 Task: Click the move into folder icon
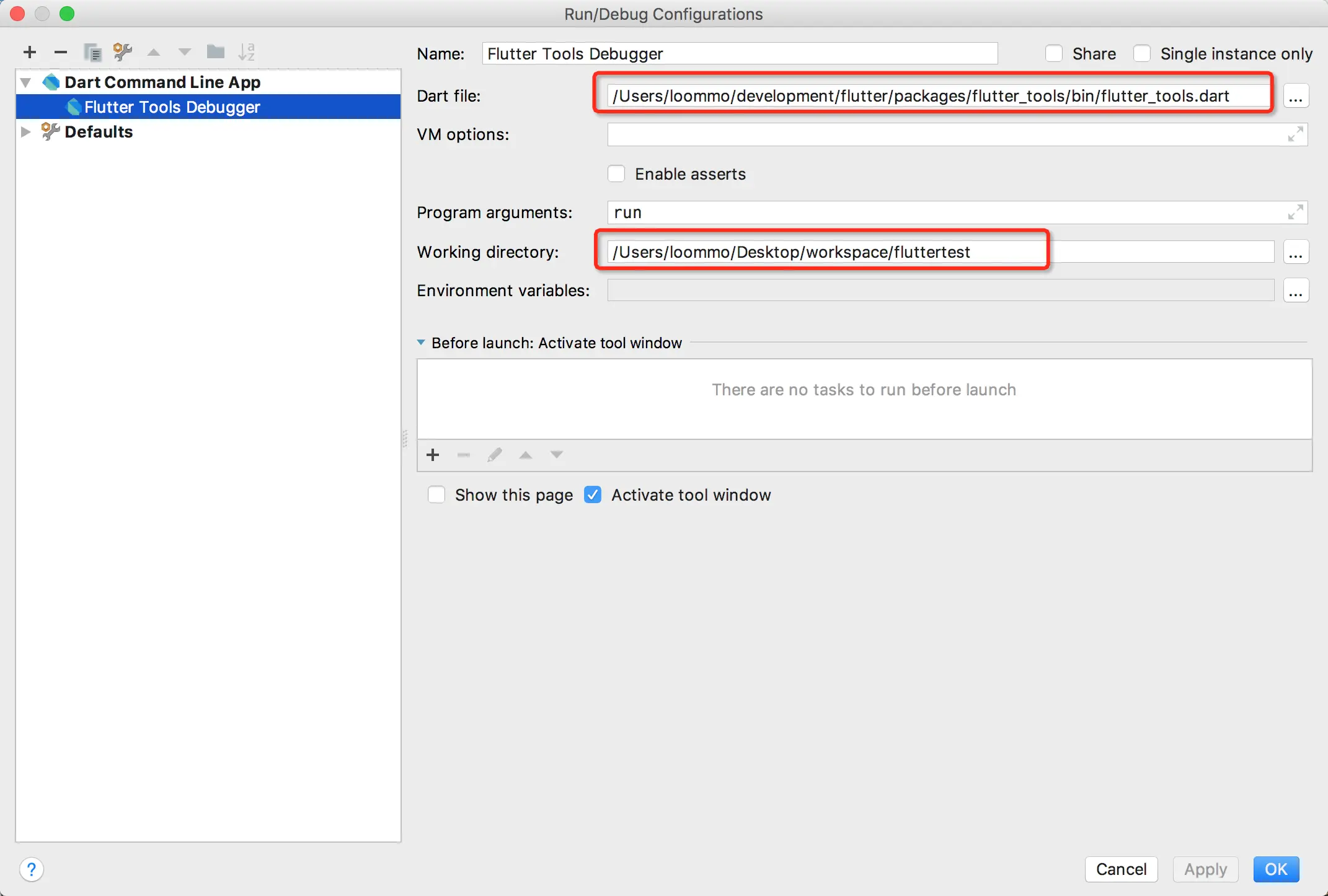click(x=215, y=52)
